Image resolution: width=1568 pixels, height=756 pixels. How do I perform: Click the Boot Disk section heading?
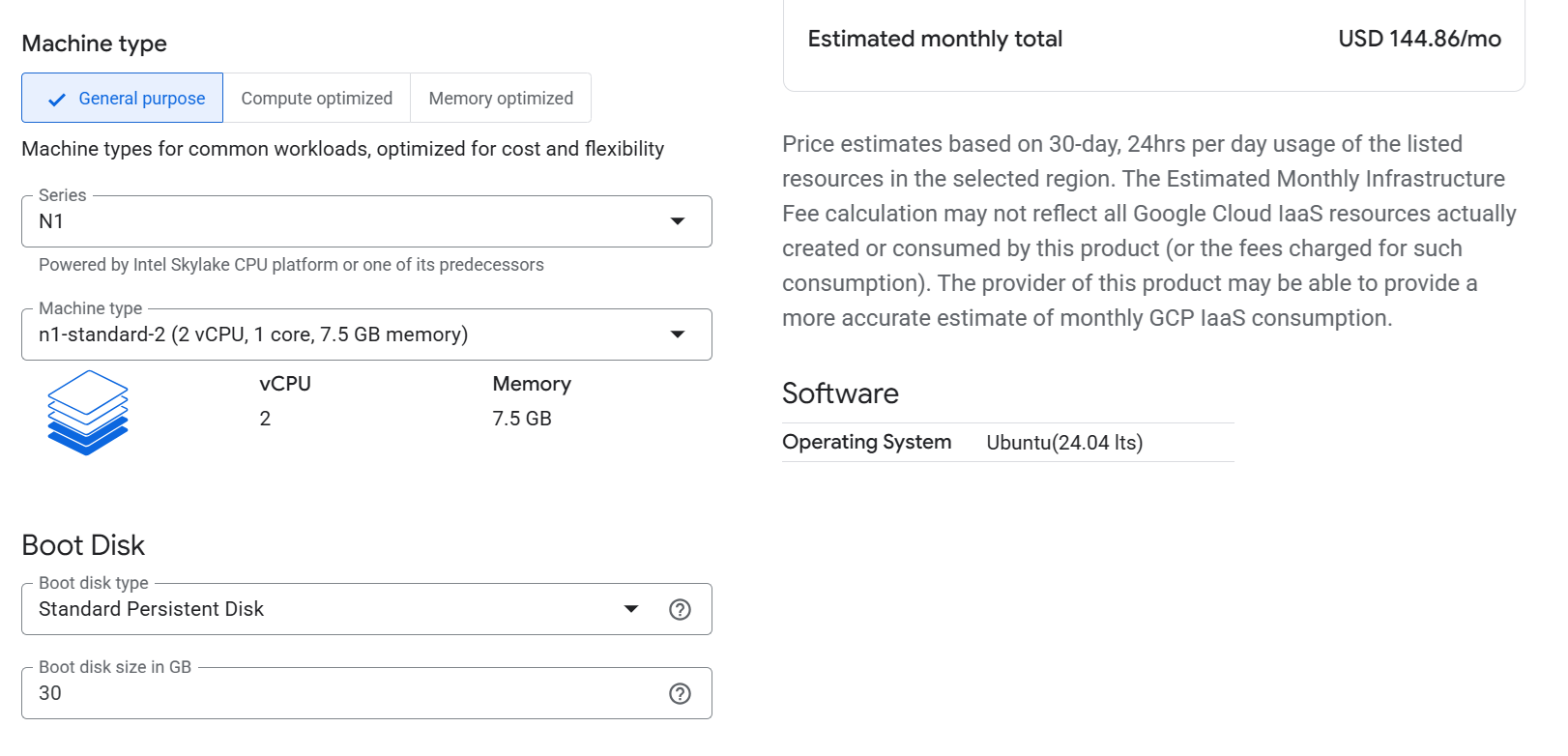click(x=83, y=545)
